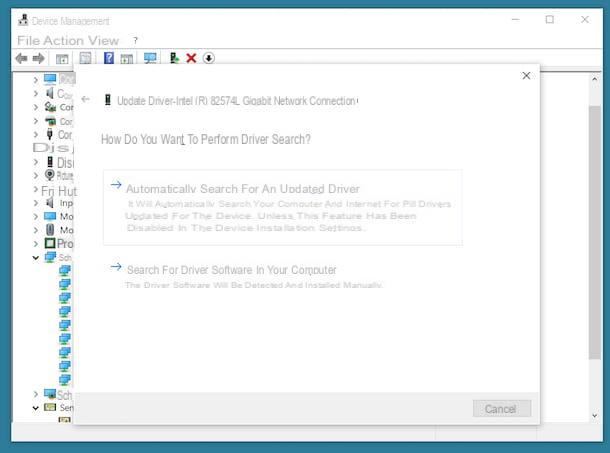Click the circled down arrow disable device icon
This screenshot has height=453, width=610.
click(209, 58)
